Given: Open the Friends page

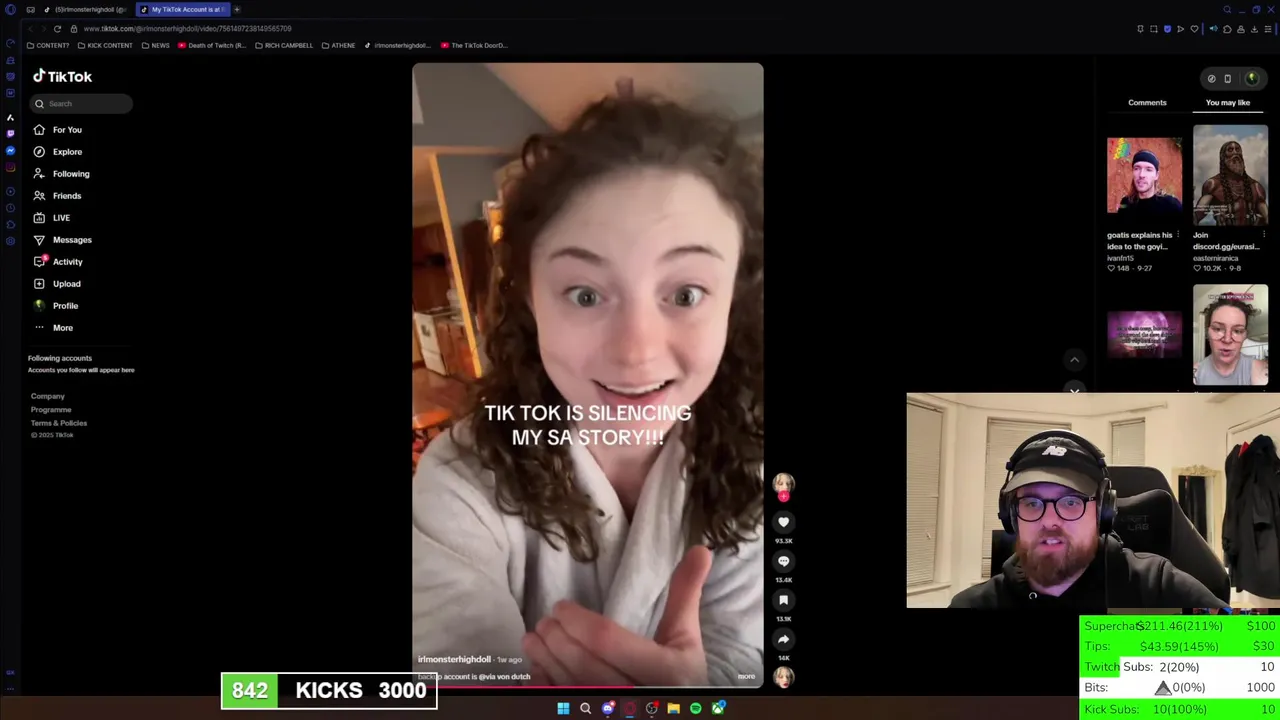Looking at the screenshot, I should [57, 196].
